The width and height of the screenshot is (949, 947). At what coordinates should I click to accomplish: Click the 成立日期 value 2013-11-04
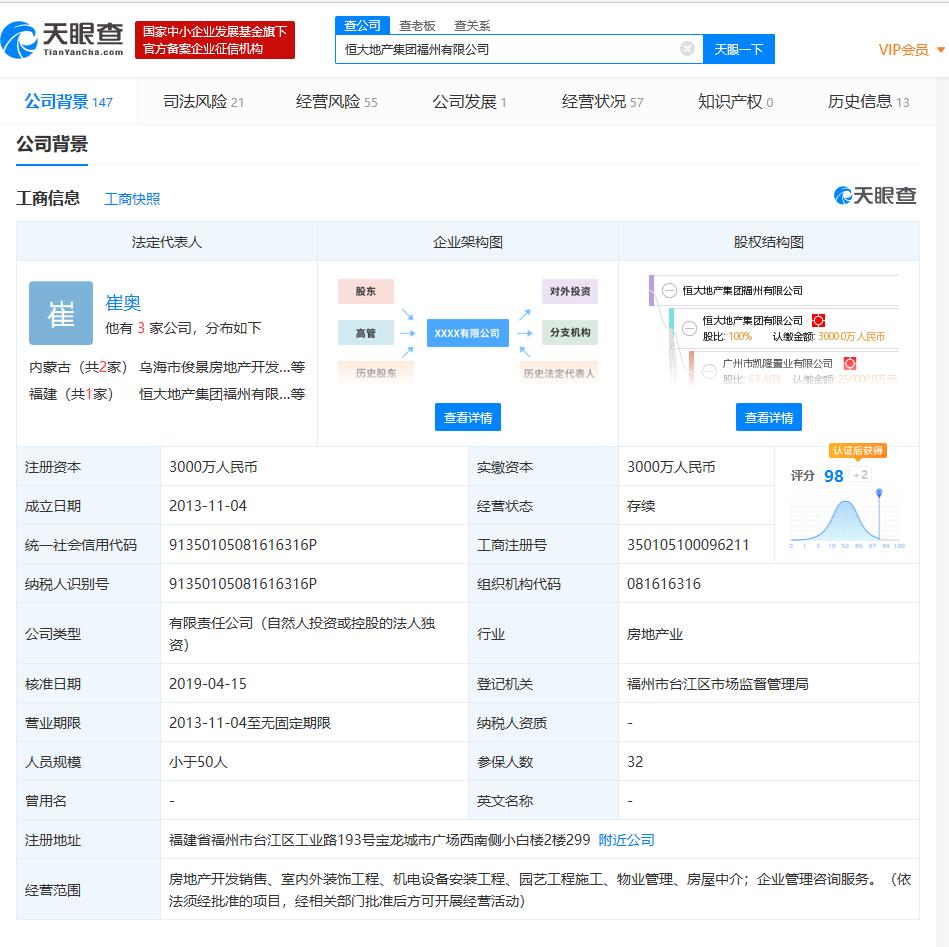tap(208, 505)
